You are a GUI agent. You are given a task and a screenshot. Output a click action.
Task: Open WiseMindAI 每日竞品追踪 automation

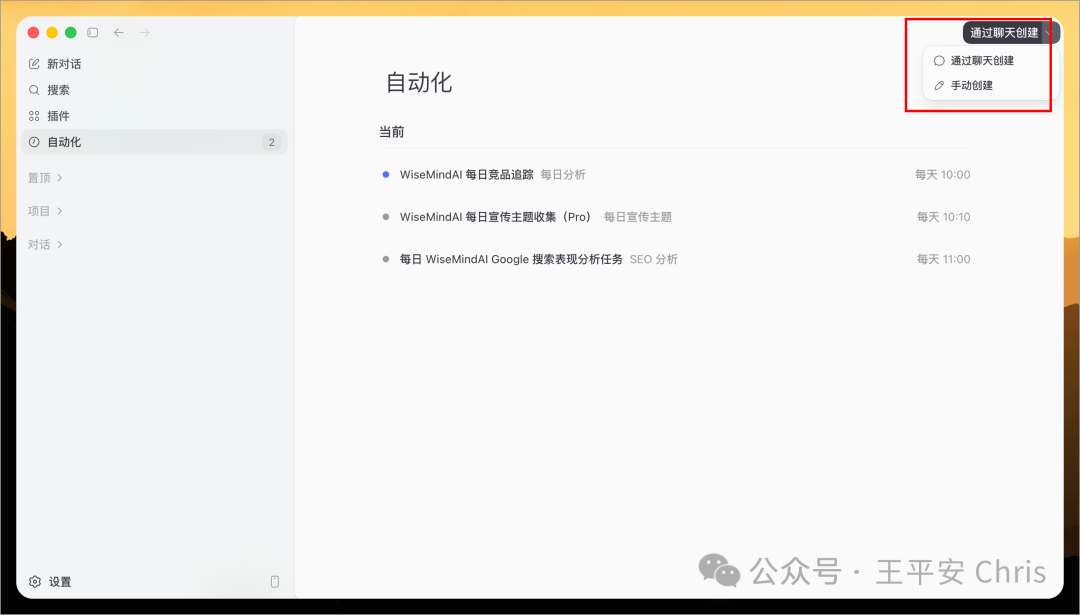tap(466, 175)
